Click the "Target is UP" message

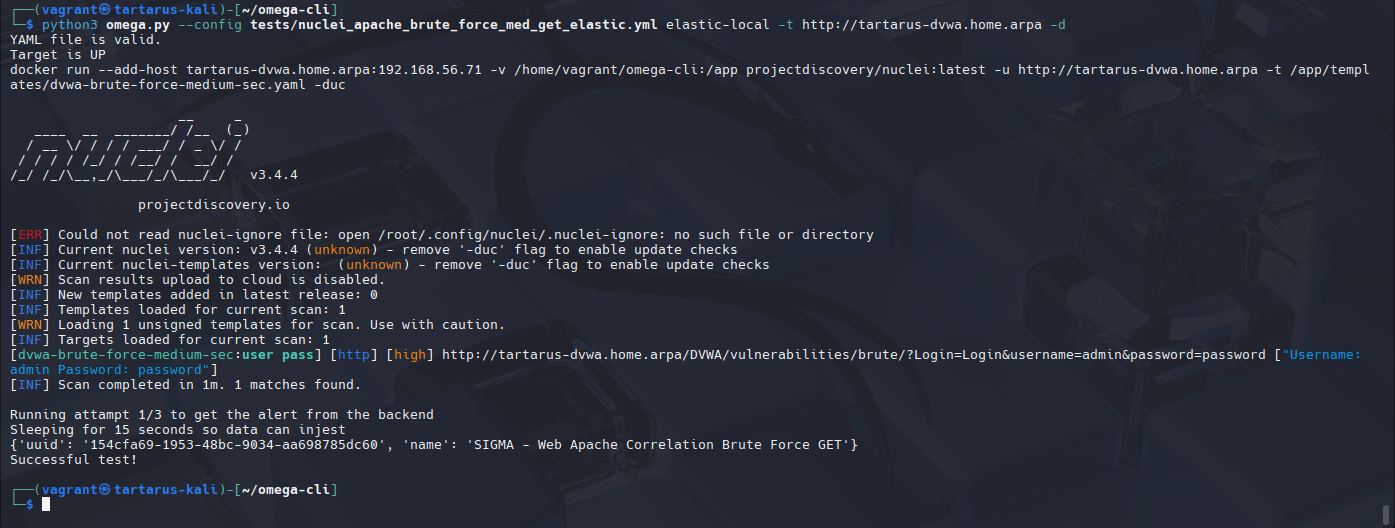(57, 54)
